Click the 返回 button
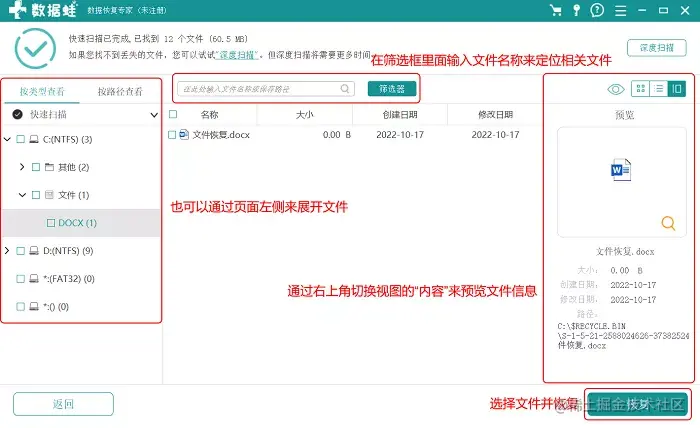Image resolution: width=700 pixels, height=428 pixels. point(63,404)
